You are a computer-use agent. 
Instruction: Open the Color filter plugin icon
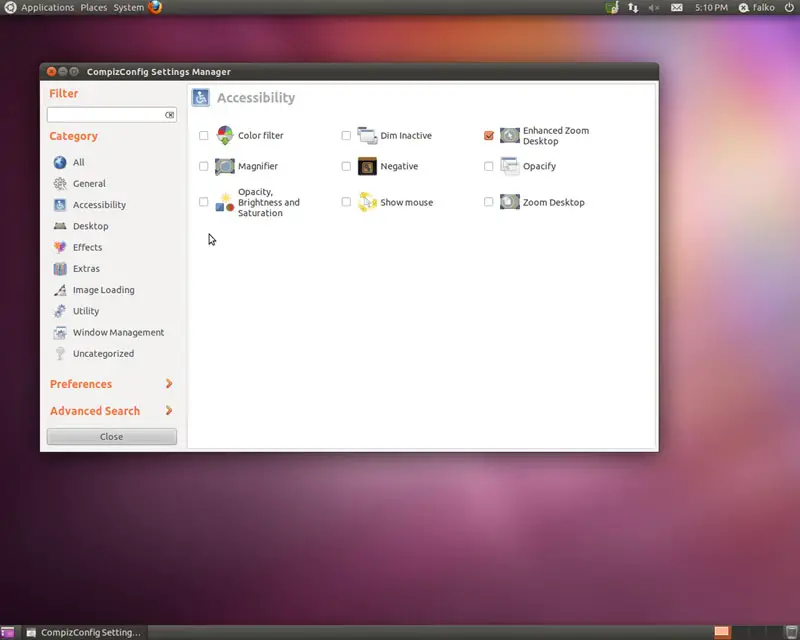point(224,135)
